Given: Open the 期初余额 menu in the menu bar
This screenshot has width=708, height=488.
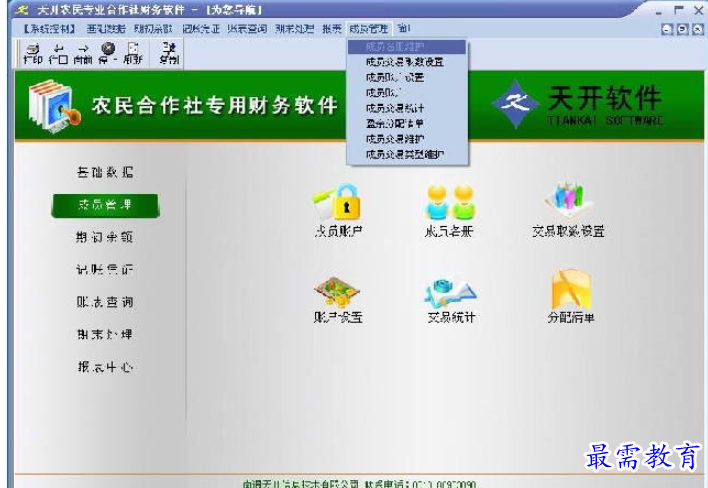Looking at the screenshot, I should [154, 29].
